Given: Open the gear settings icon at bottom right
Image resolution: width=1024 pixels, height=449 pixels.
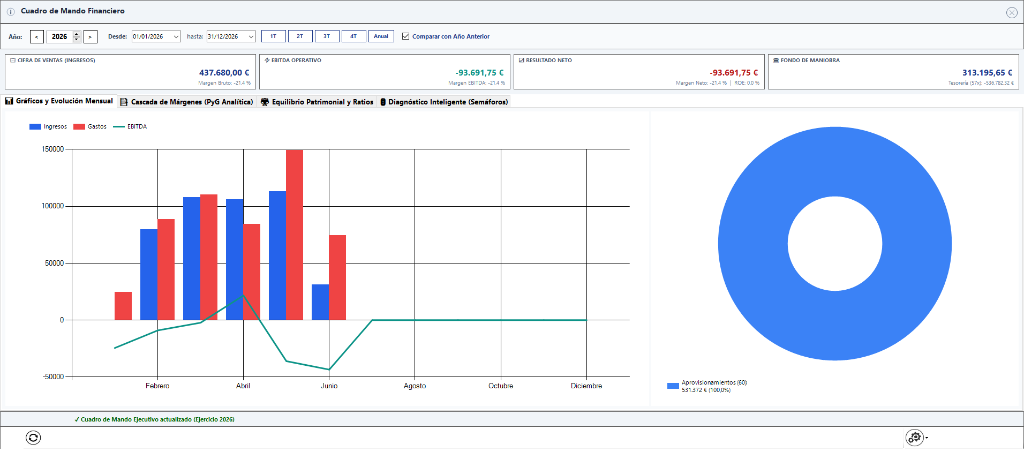Looking at the screenshot, I should pos(914,438).
